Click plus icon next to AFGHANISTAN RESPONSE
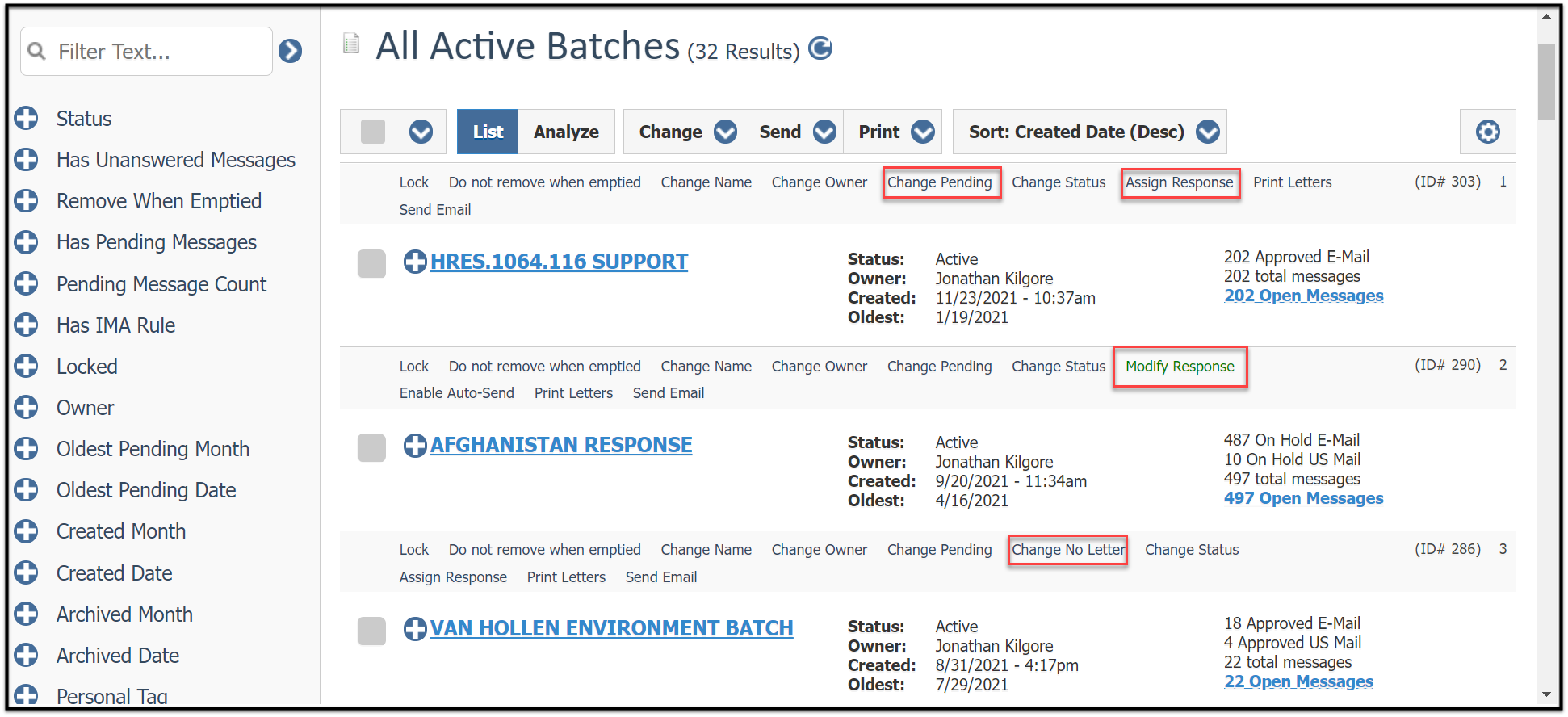 (x=415, y=445)
